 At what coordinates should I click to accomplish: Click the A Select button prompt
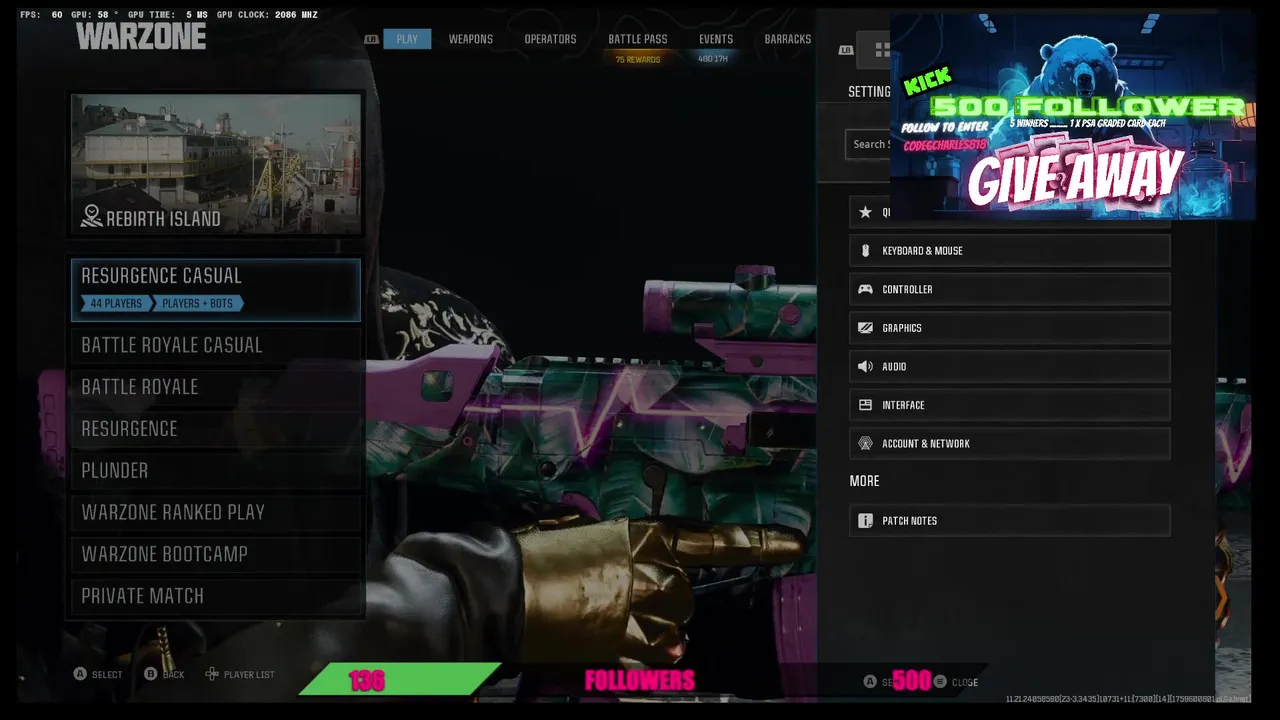click(x=80, y=674)
